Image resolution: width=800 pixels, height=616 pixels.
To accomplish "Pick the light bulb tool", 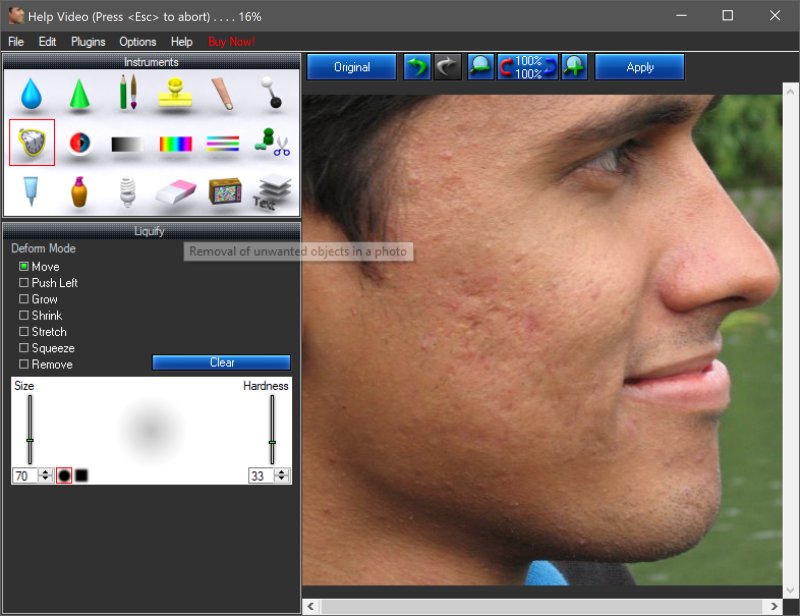I will tap(127, 192).
